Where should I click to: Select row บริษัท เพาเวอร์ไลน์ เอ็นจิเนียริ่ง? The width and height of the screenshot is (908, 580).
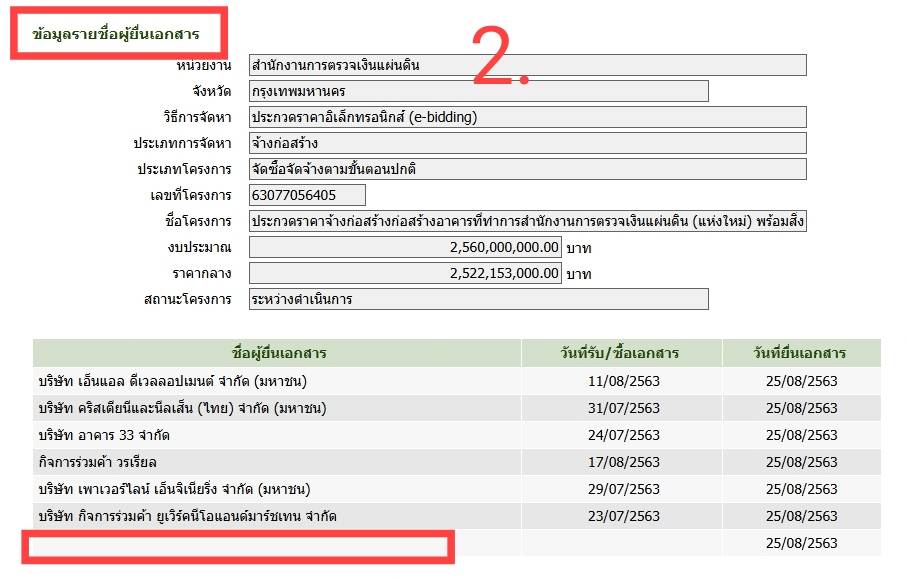coord(456,489)
